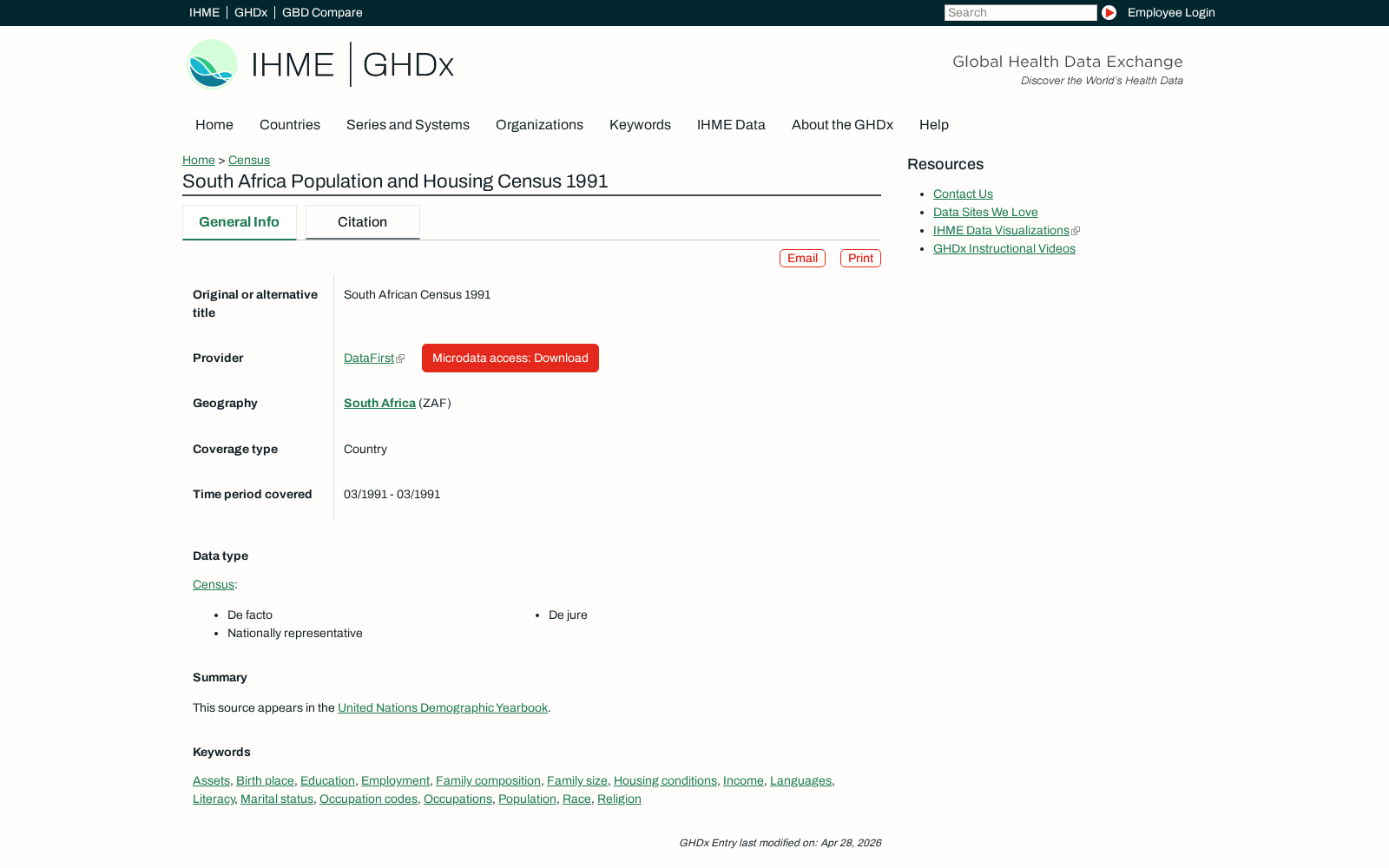Click the 'De facto' list item
Screen dimensions: 1389x868
coord(250,615)
